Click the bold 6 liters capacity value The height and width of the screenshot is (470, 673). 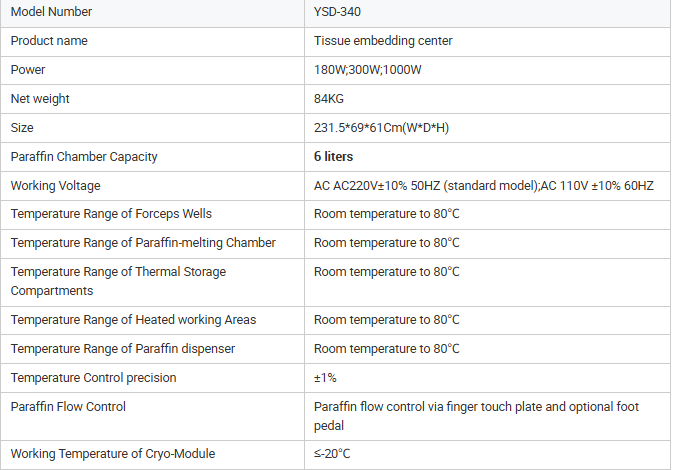tap(333, 157)
